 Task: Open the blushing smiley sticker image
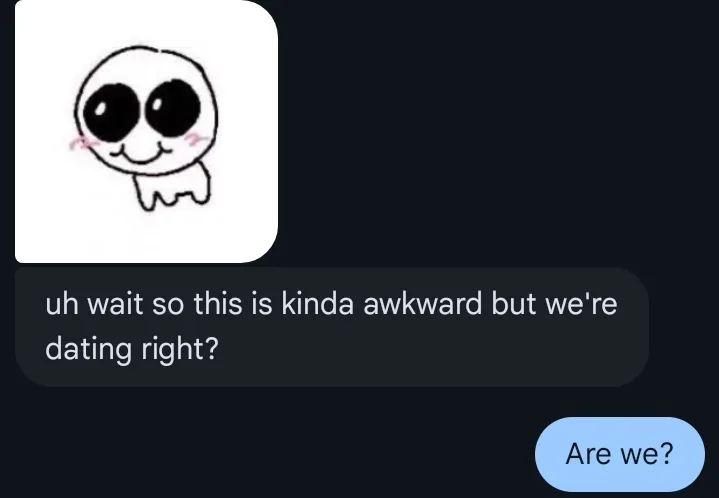pyautogui.click(x=146, y=132)
